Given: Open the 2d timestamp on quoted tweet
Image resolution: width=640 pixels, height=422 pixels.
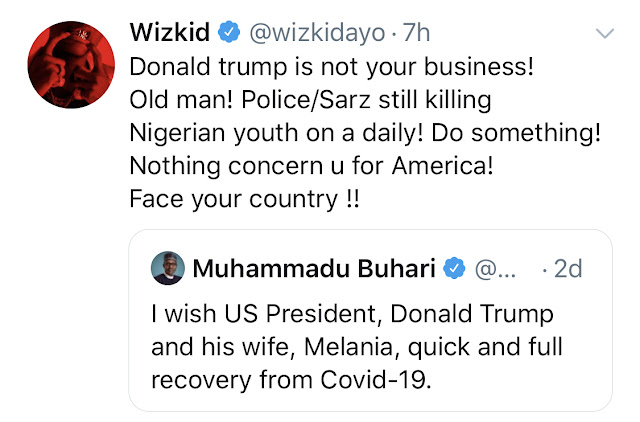Looking at the screenshot, I should coord(567,268).
